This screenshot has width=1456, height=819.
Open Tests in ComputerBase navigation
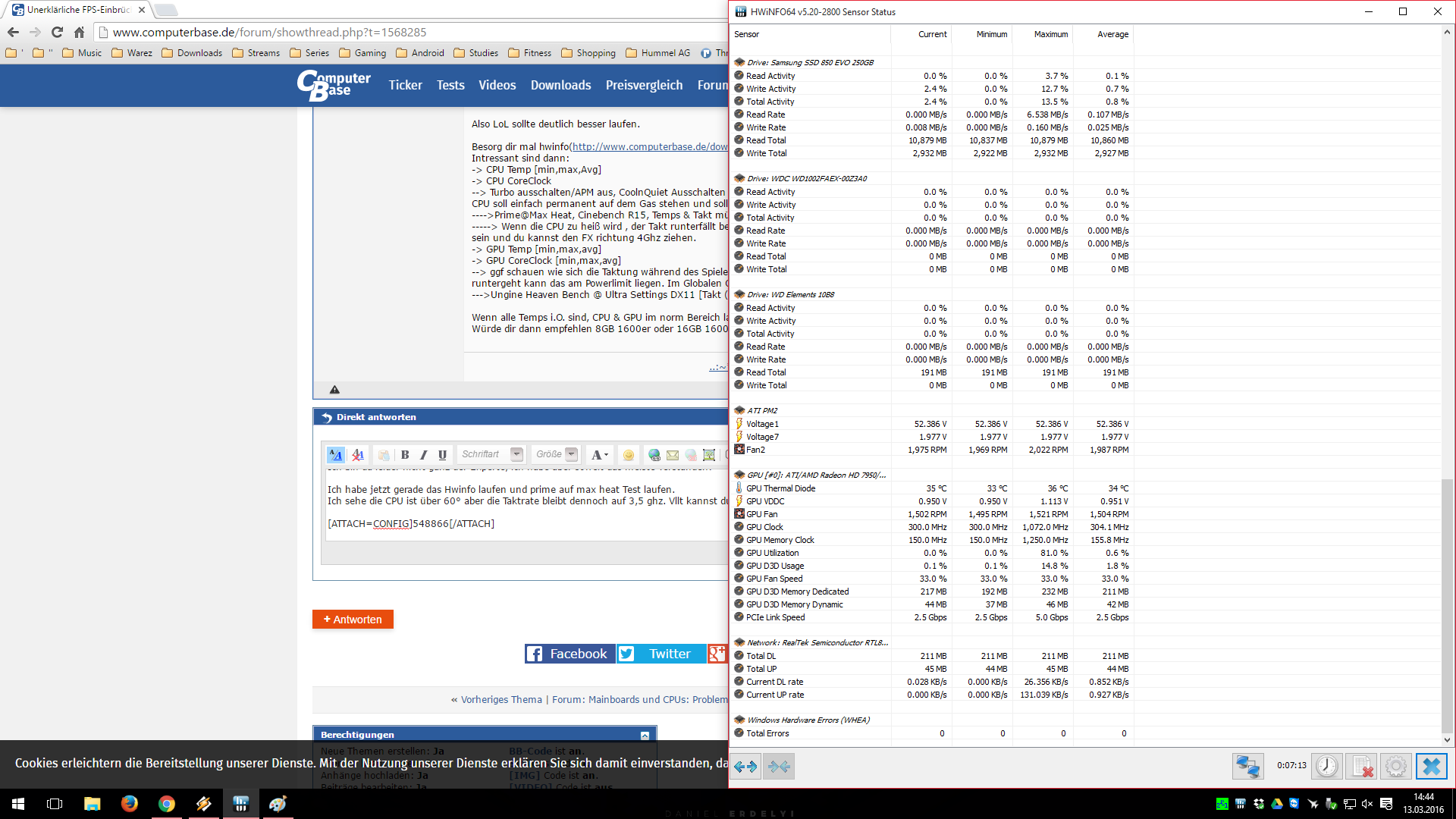point(450,85)
